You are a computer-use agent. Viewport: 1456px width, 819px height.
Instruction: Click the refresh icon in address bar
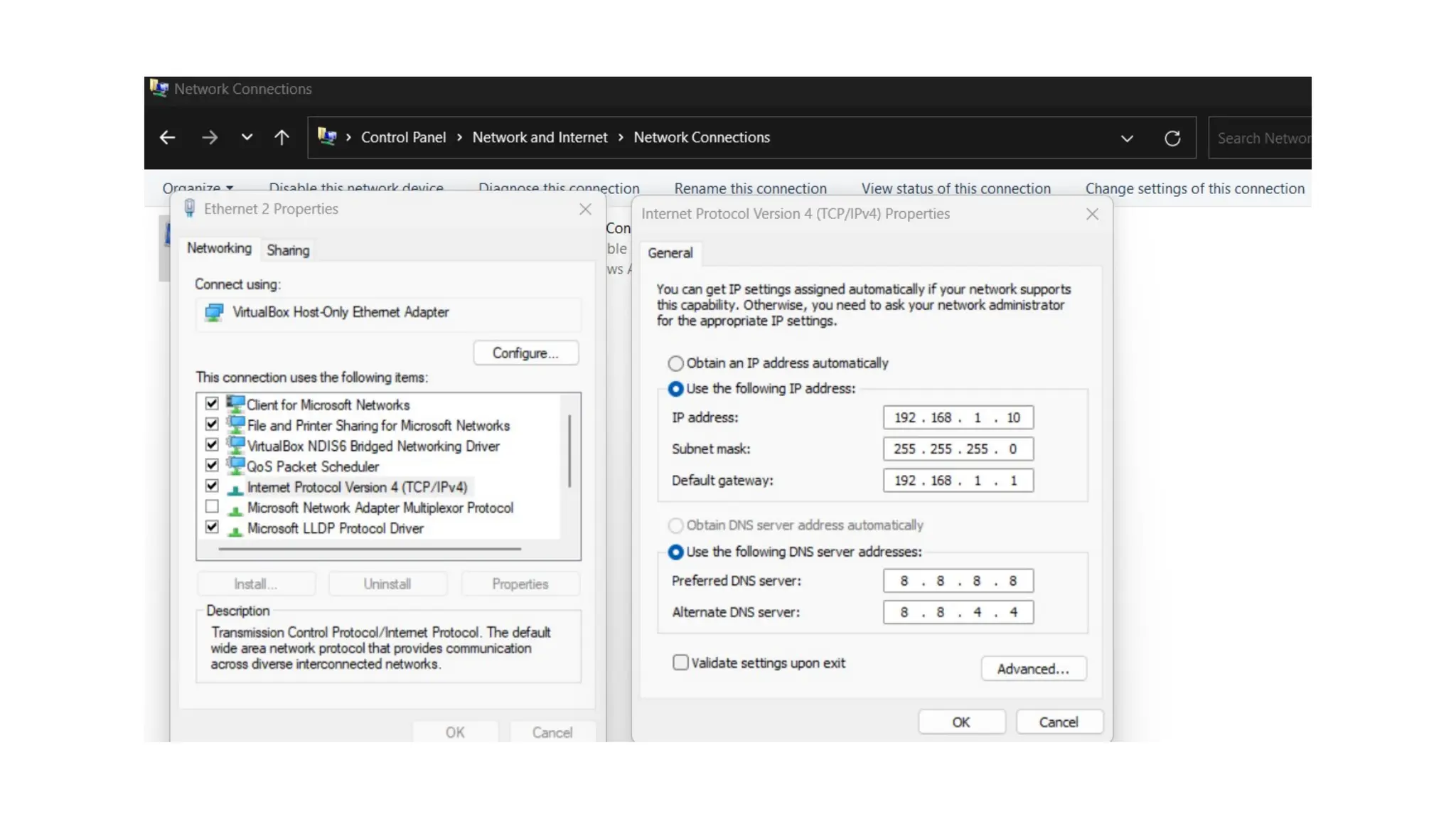pyautogui.click(x=1172, y=138)
